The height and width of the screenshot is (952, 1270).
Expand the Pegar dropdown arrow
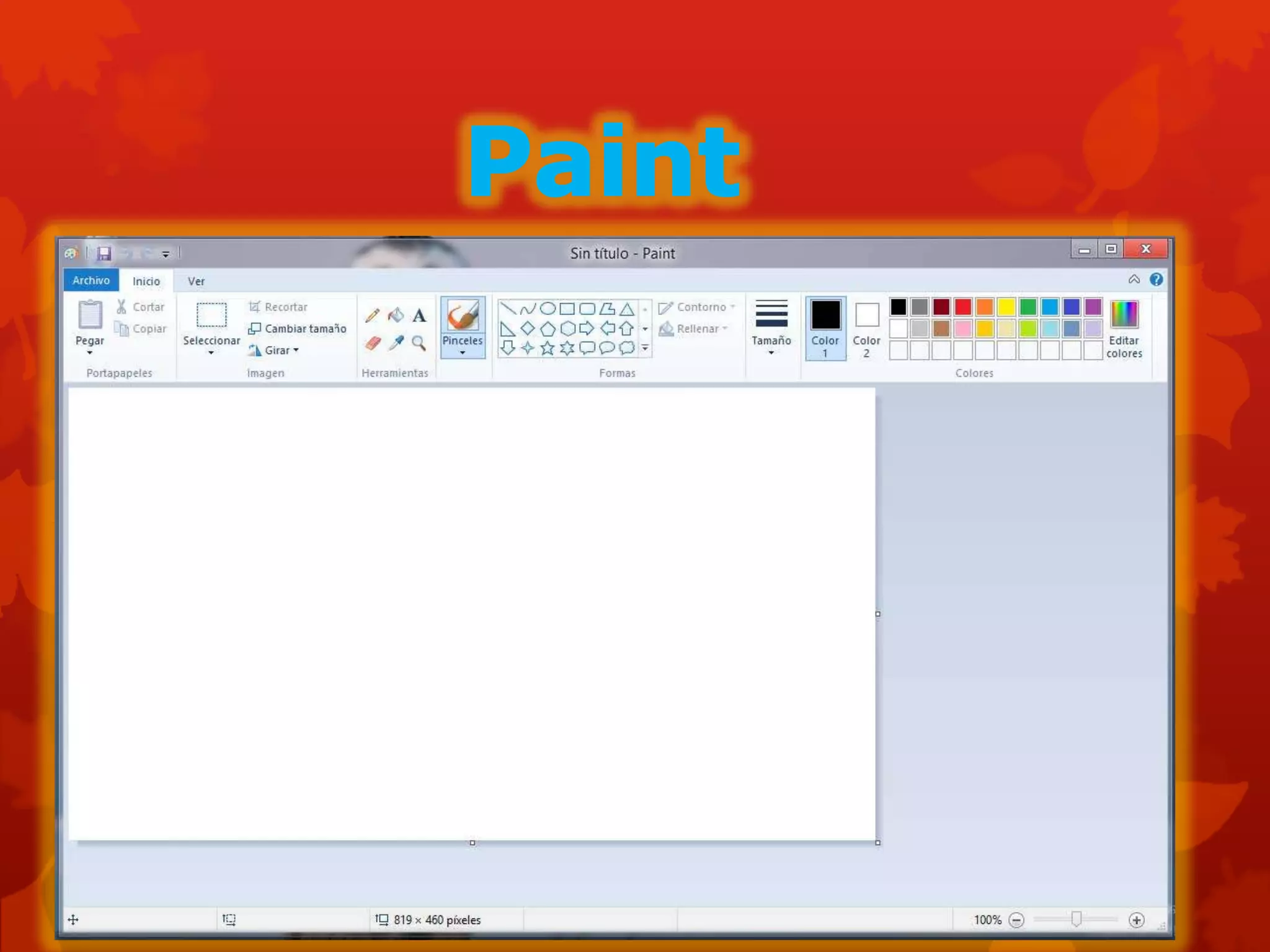coord(90,353)
